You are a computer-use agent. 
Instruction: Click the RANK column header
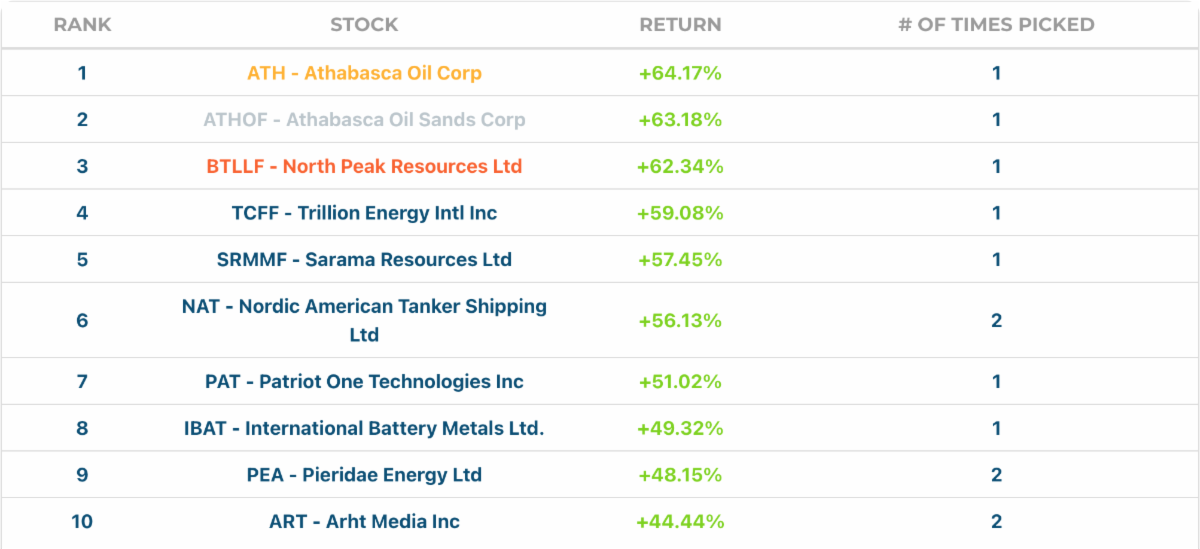click(x=82, y=25)
